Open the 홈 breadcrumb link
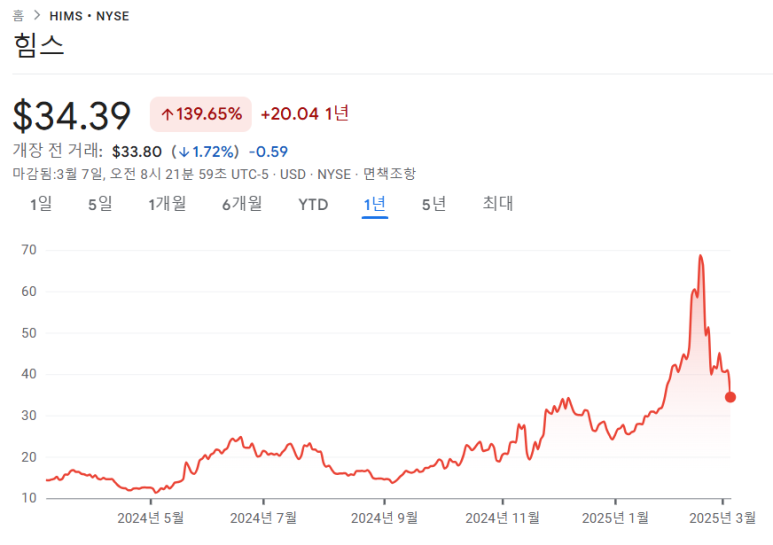The image size is (773, 545). point(18,16)
